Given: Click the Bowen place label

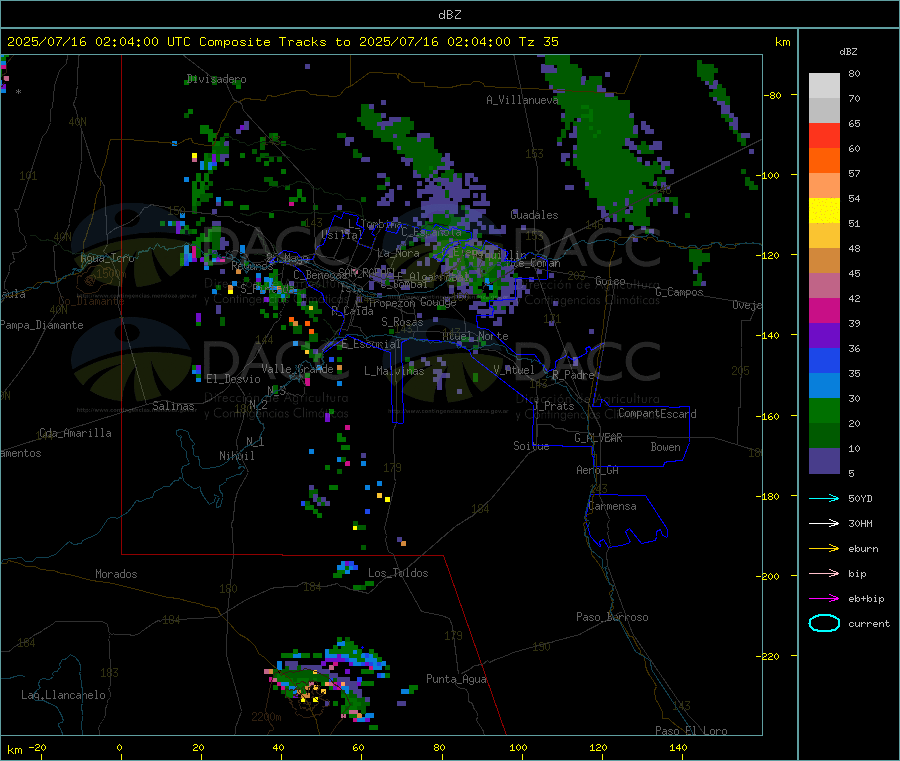Looking at the screenshot, I should tap(665, 447).
